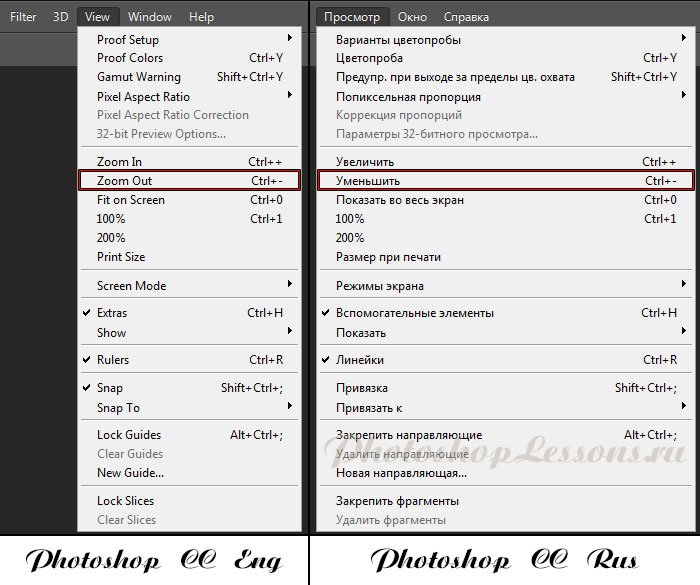The width and height of the screenshot is (700, 585).
Task: Choose Цветопроба menu item
Action: pyautogui.click(x=505, y=58)
